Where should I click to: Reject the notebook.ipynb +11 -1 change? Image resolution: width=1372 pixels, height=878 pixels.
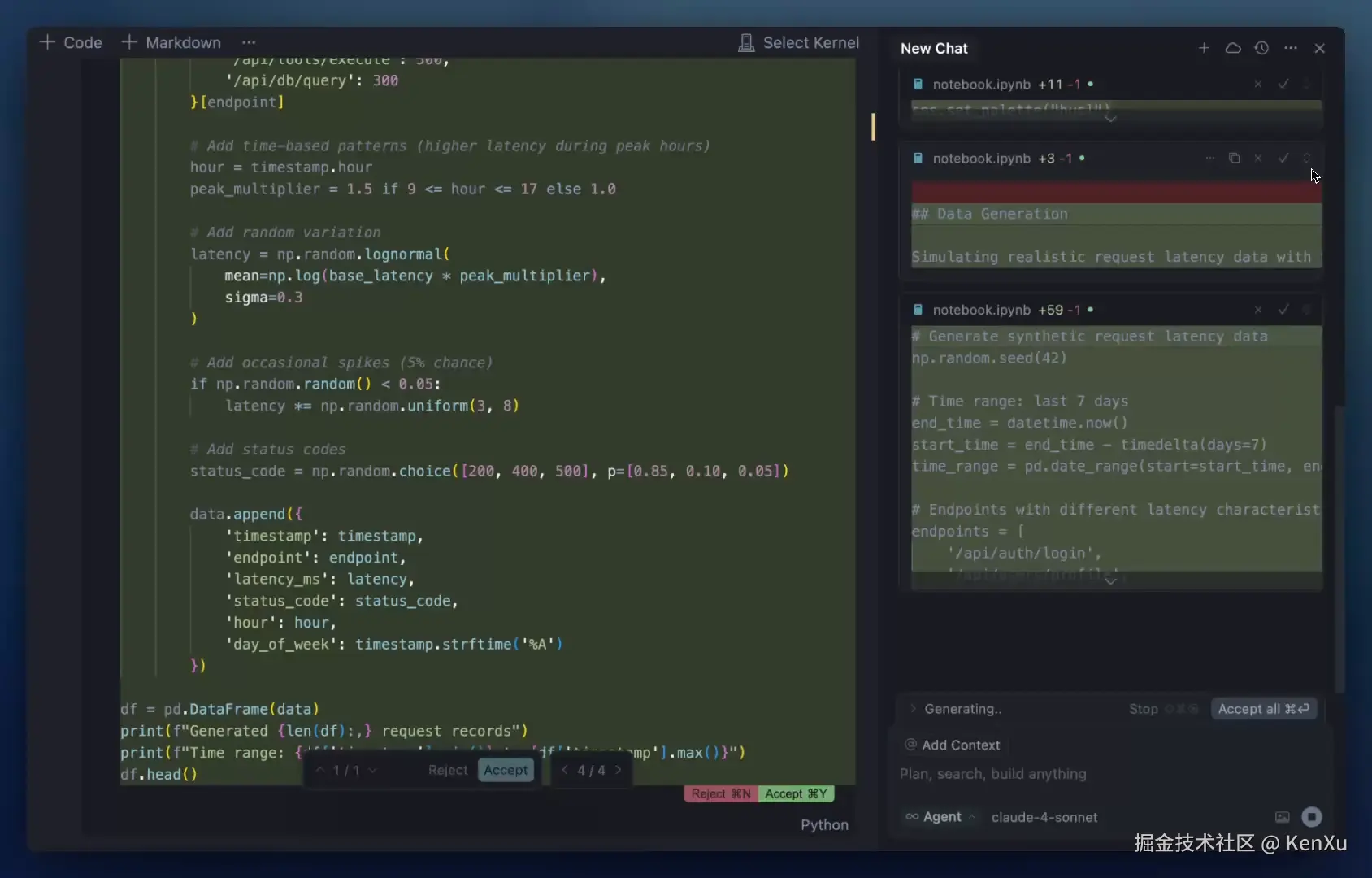click(1258, 84)
